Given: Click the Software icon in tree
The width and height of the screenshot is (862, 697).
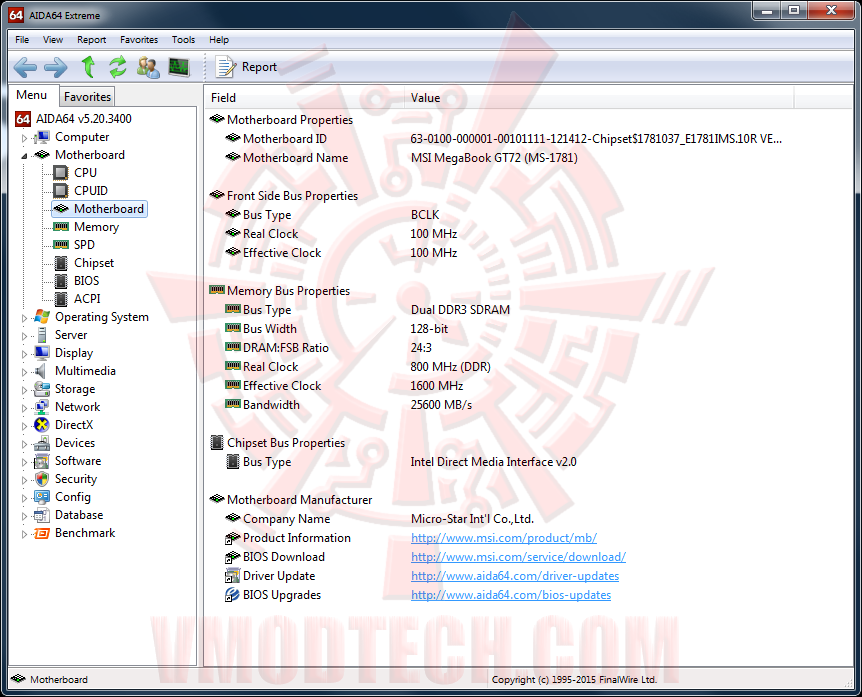Looking at the screenshot, I should coord(42,461).
